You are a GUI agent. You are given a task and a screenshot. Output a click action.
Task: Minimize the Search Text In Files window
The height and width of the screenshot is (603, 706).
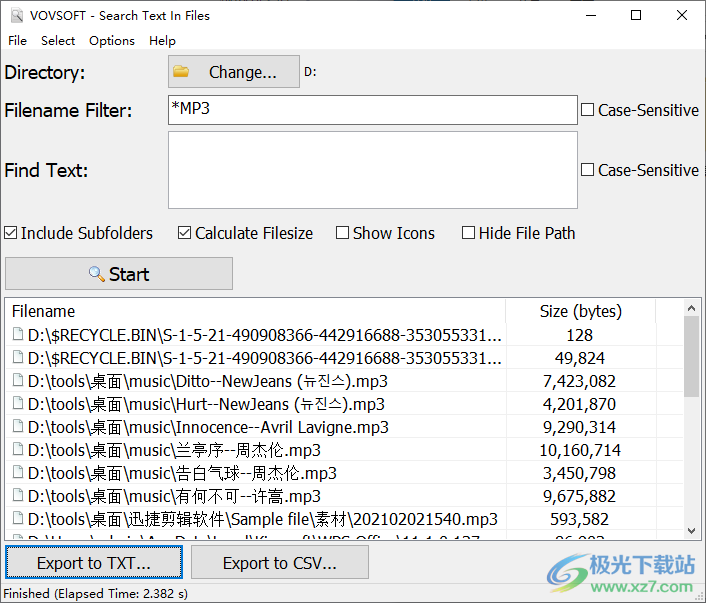pos(591,16)
